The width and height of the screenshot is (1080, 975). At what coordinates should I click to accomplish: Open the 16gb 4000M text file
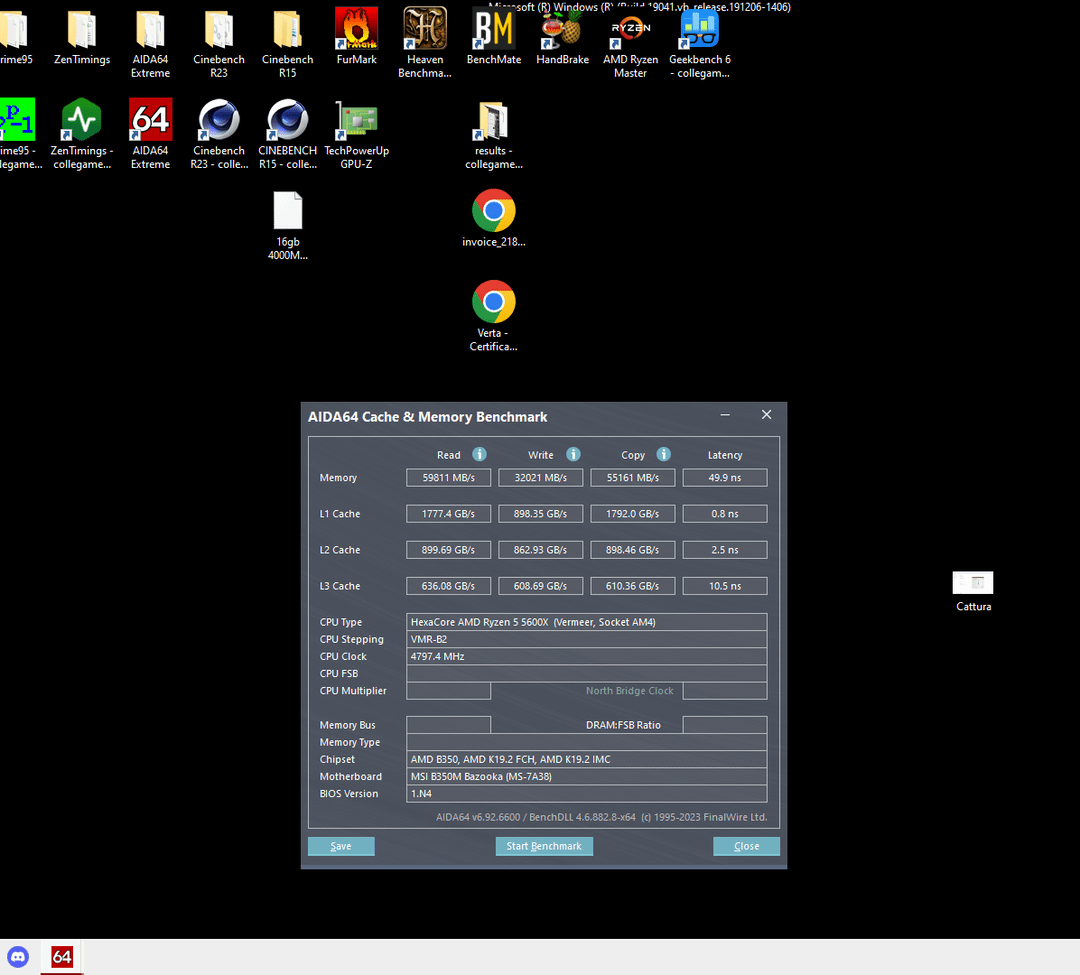pos(288,226)
